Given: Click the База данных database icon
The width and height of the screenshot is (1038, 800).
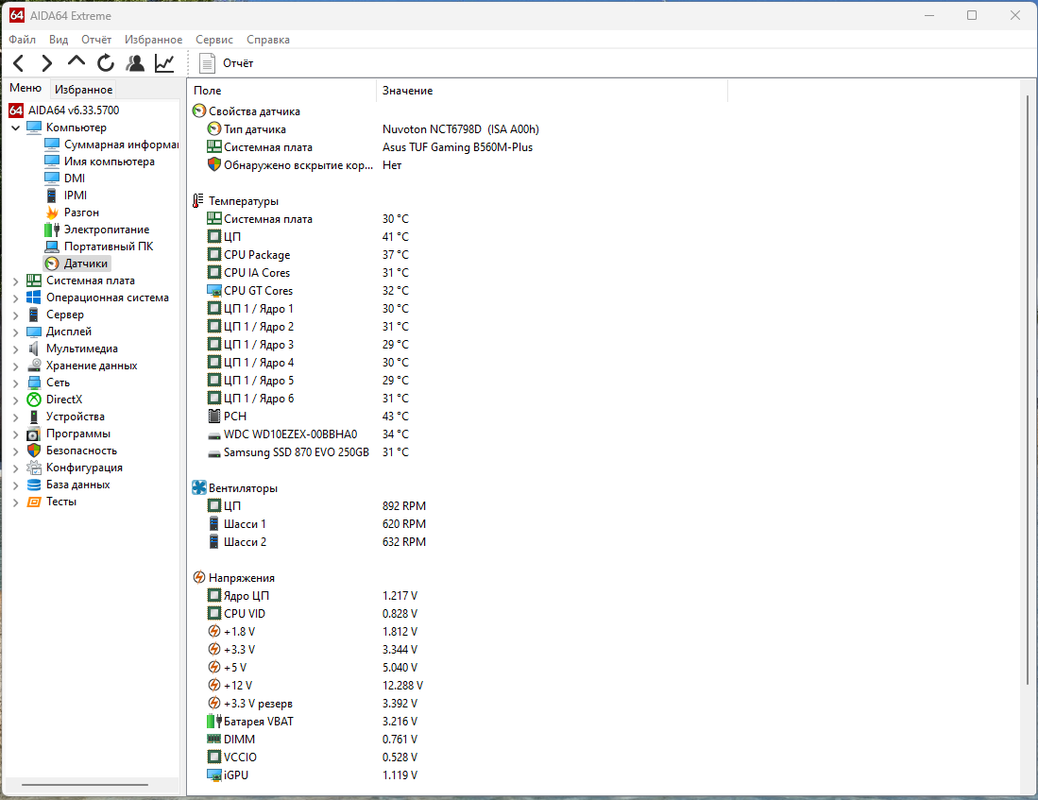Looking at the screenshot, I should tap(34, 485).
